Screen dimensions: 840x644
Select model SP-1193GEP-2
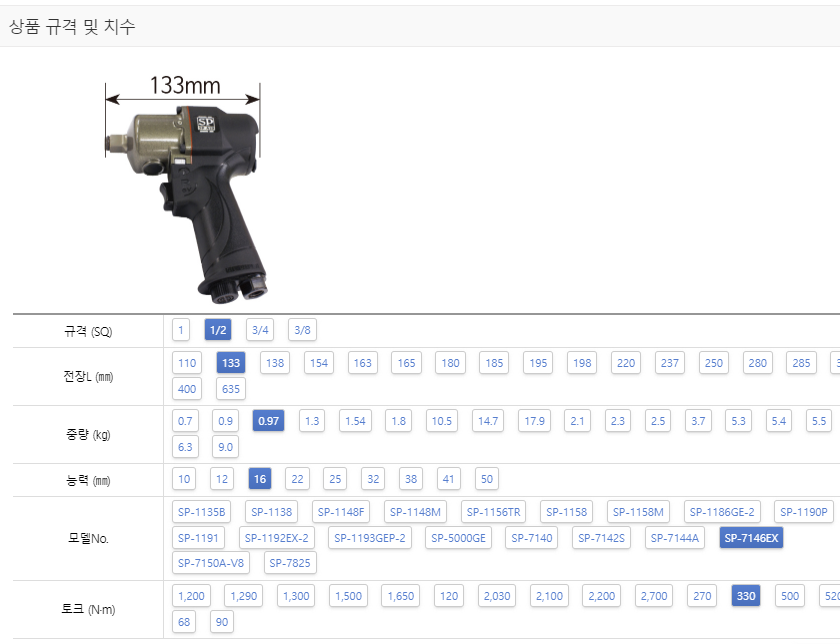point(370,538)
